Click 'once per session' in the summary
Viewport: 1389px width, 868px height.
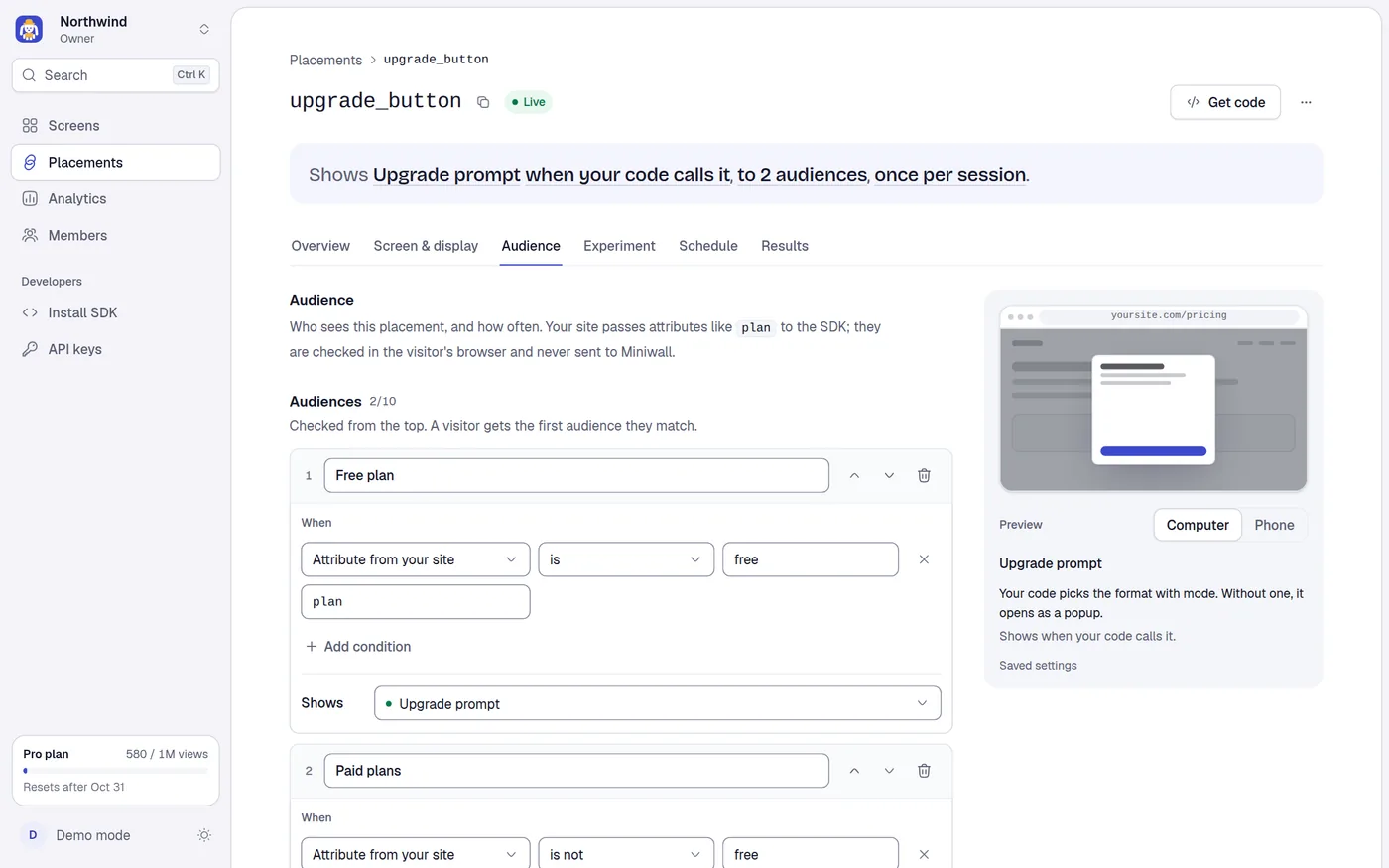(950, 175)
